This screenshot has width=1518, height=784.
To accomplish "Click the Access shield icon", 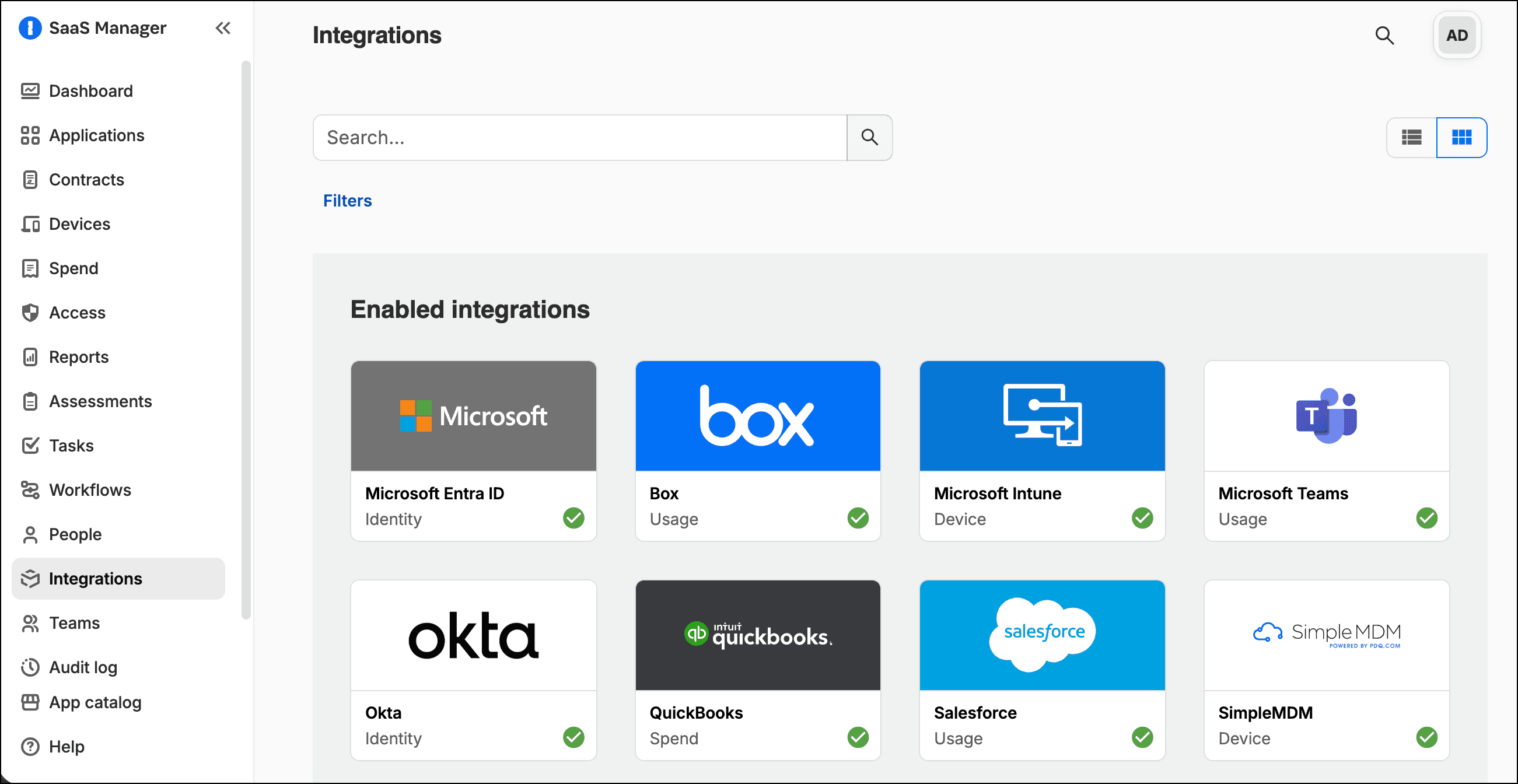I will tap(30, 313).
